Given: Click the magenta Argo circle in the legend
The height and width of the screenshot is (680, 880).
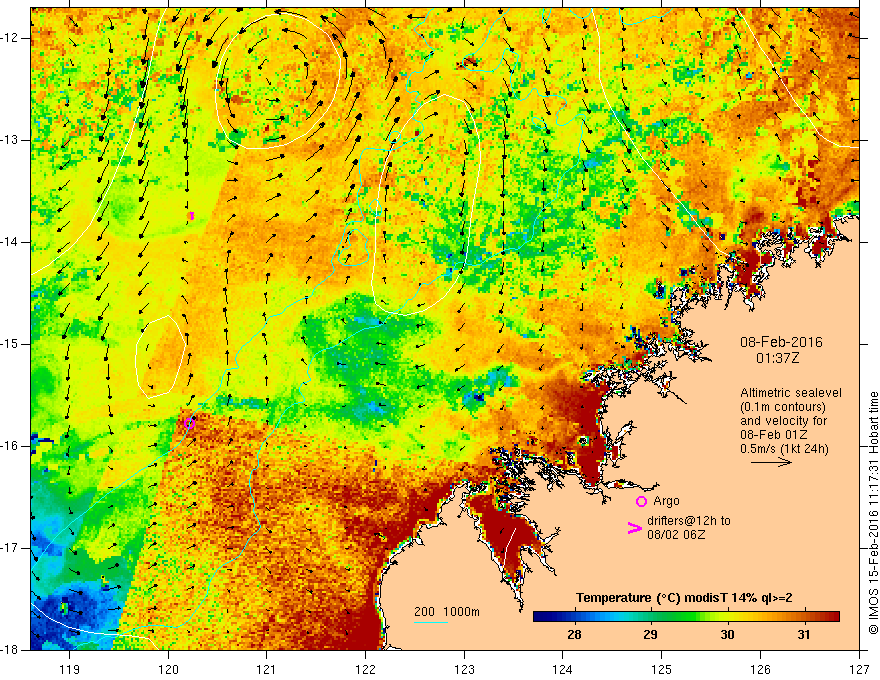Looking at the screenshot, I should click(x=641, y=502).
